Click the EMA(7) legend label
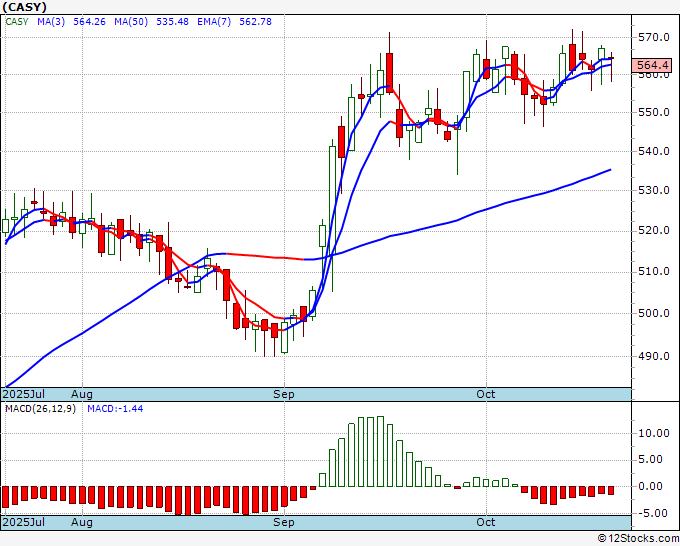 point(214,21)
